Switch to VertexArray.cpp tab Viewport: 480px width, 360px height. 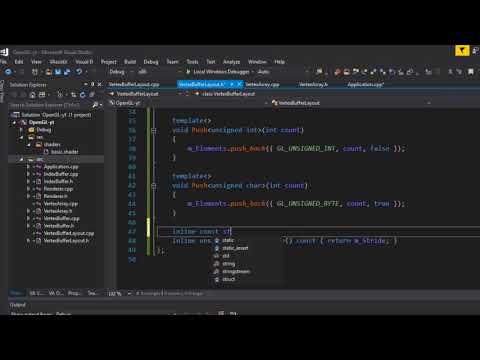point(263,85)
